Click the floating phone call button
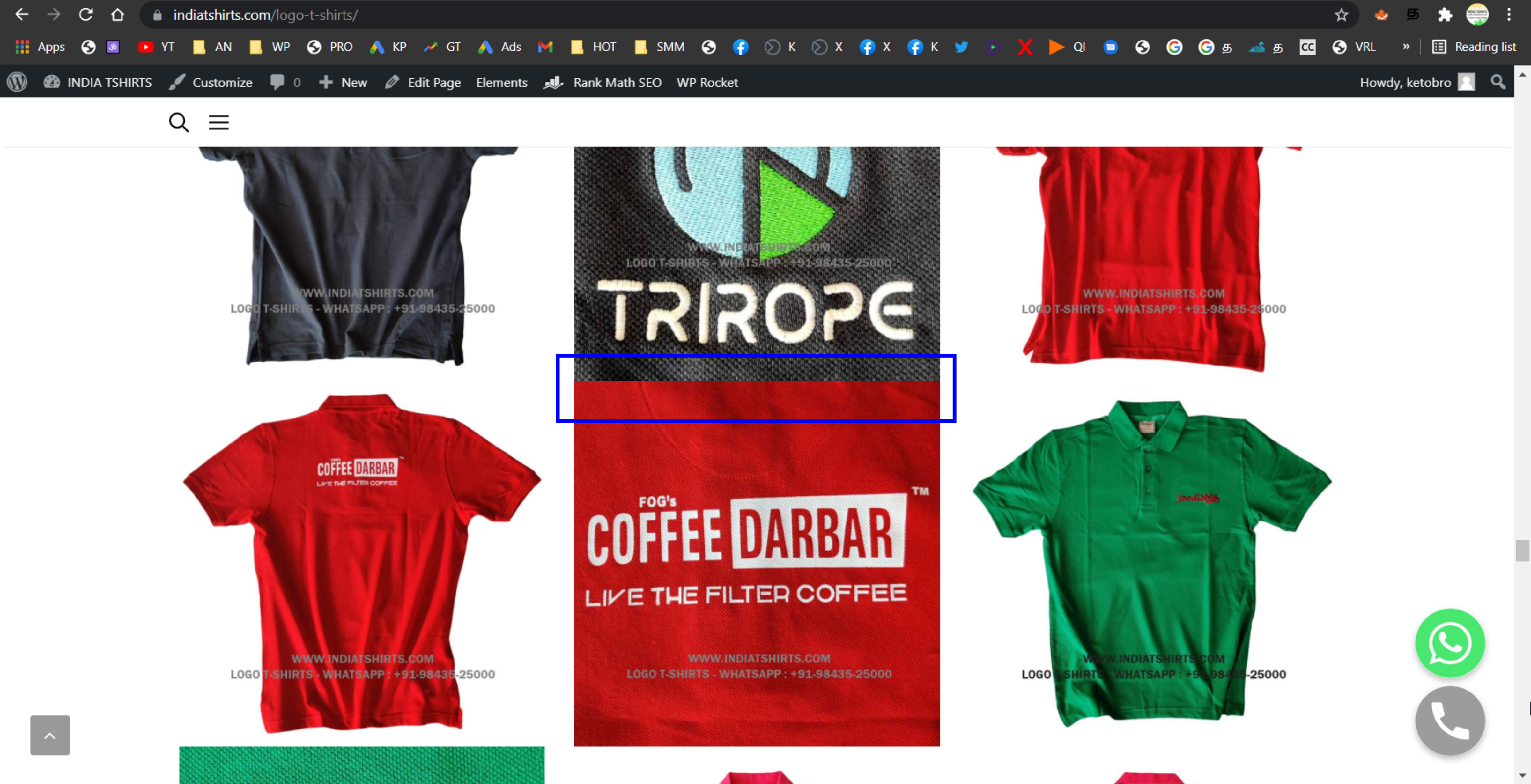Screen dimensions: 1531x784 point(1450,721)
